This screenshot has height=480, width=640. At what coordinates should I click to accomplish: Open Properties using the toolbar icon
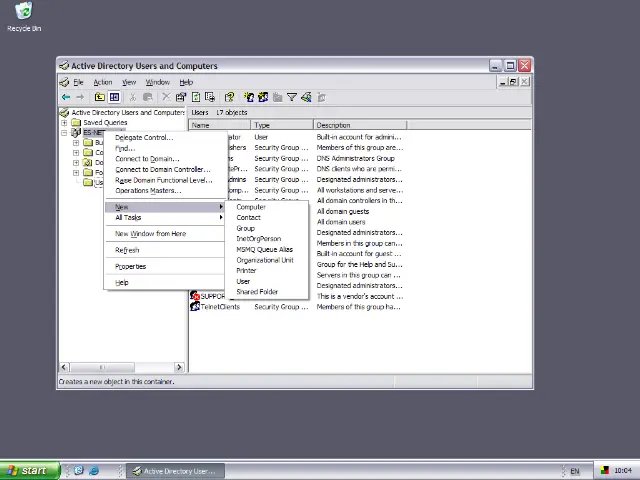coord(180,97)
